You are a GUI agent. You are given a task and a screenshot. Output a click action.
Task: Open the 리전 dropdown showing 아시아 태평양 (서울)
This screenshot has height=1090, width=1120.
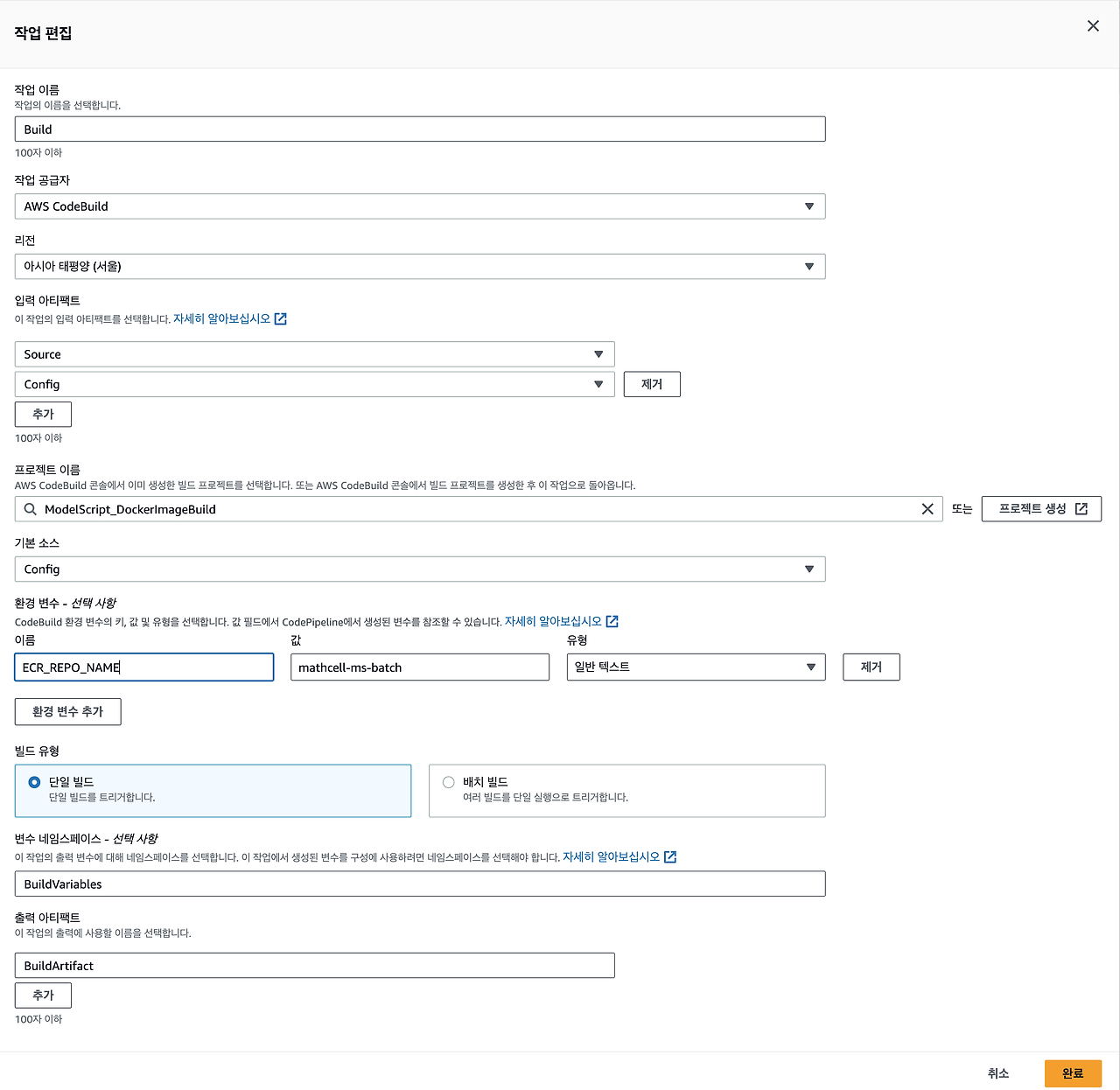pos(420,267)
